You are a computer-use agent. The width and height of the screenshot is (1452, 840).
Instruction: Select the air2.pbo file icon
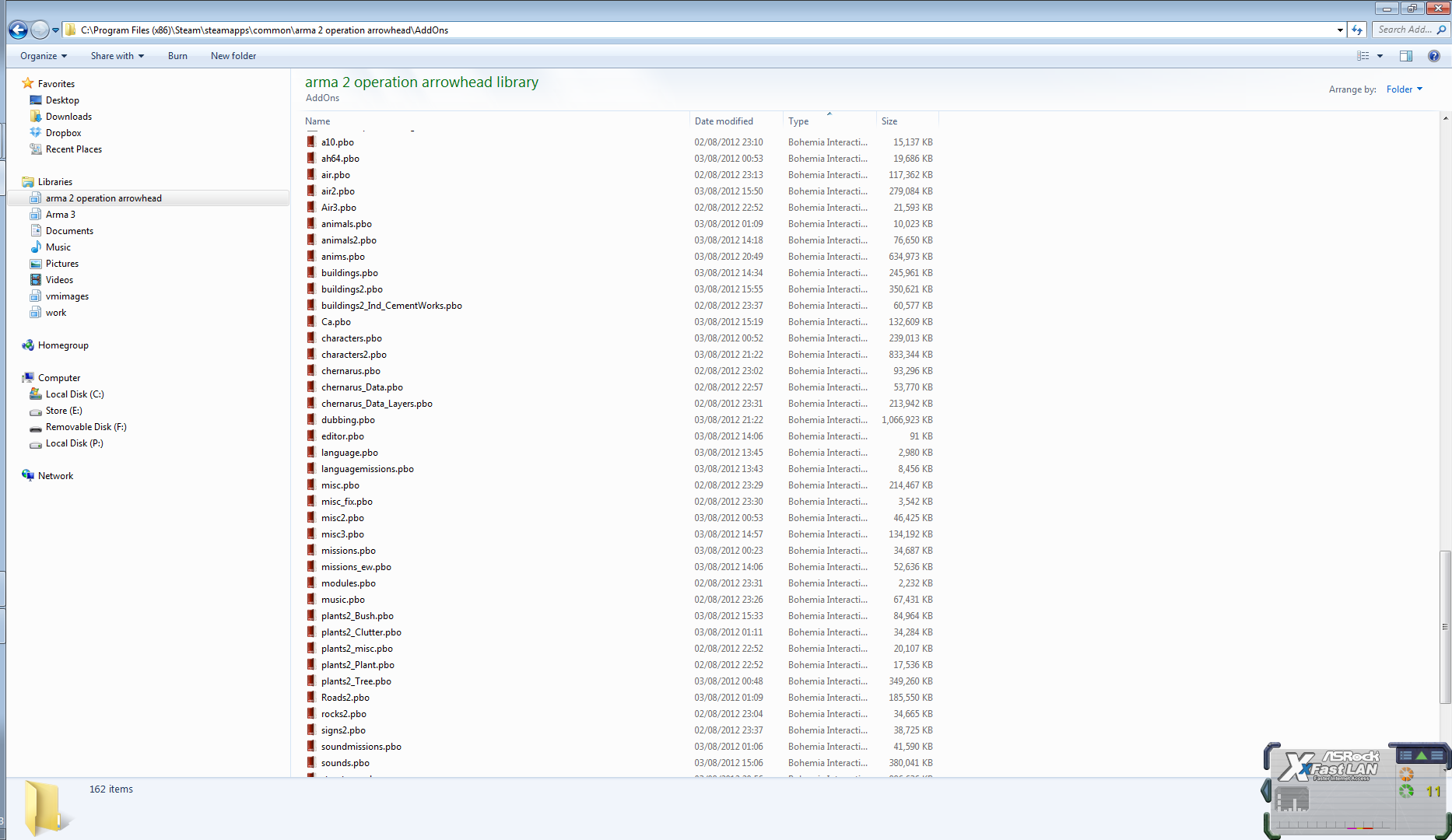tap(311, 191)
